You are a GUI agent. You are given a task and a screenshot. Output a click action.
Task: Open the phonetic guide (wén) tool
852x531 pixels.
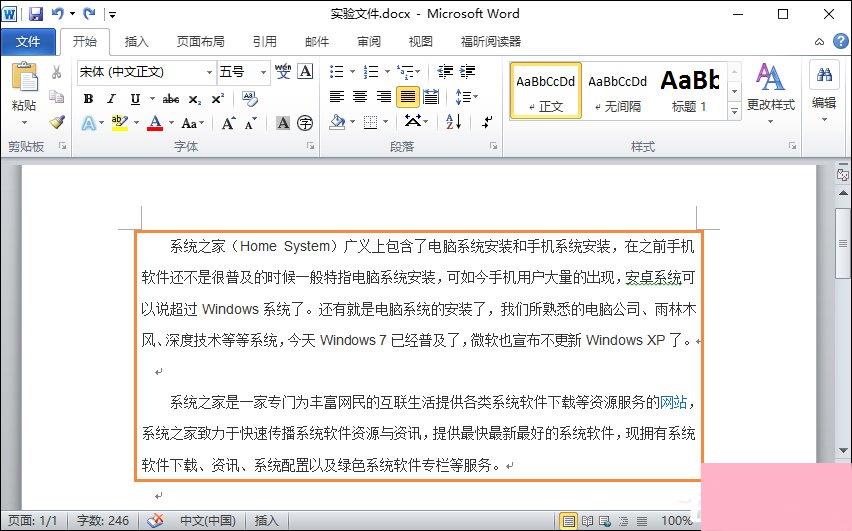pos(283,71)
